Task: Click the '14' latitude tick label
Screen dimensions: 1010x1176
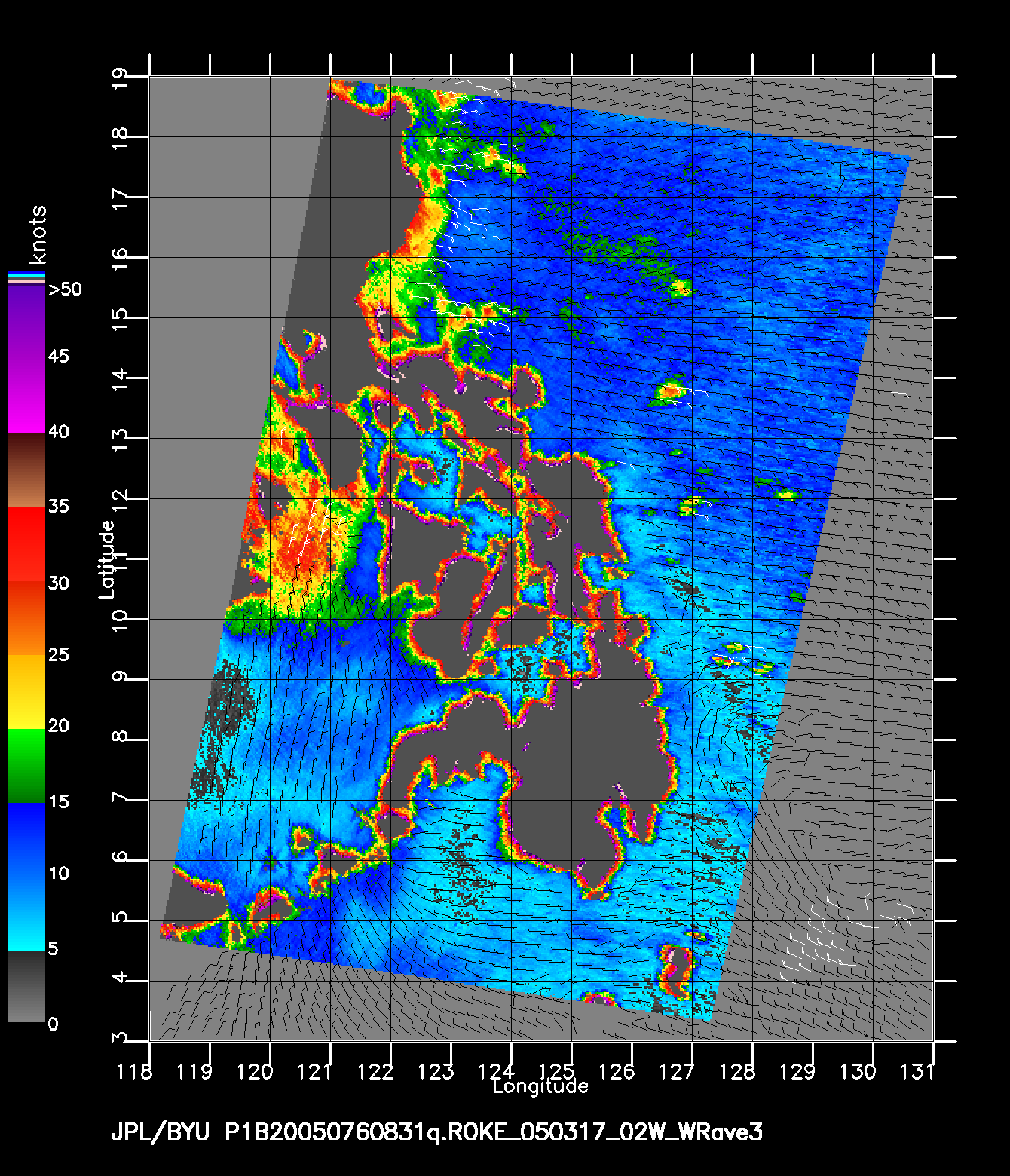Action: click(119, 380)
